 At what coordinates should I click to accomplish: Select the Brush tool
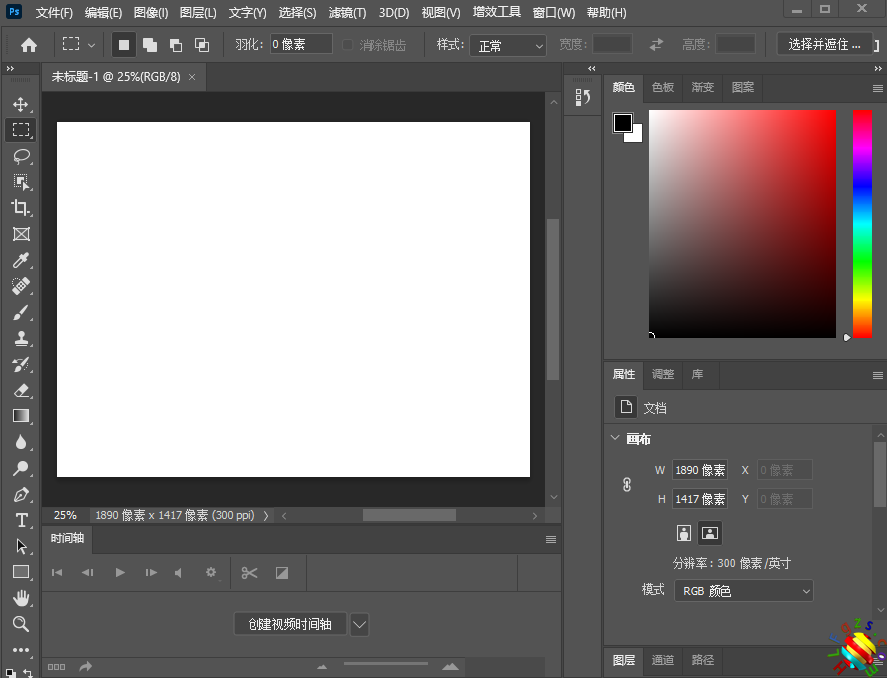21,312
